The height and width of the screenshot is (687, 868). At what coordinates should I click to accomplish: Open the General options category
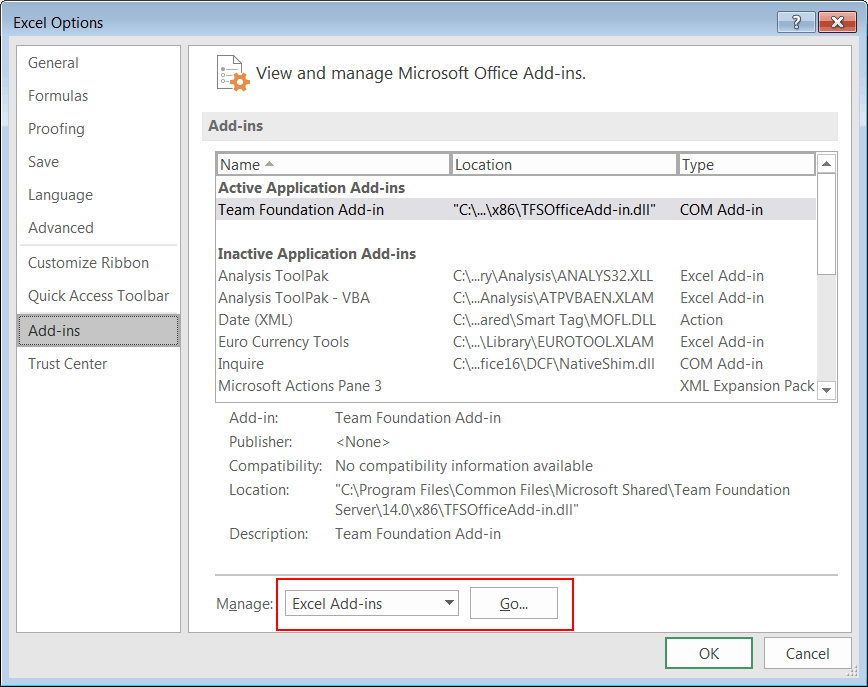54,63
